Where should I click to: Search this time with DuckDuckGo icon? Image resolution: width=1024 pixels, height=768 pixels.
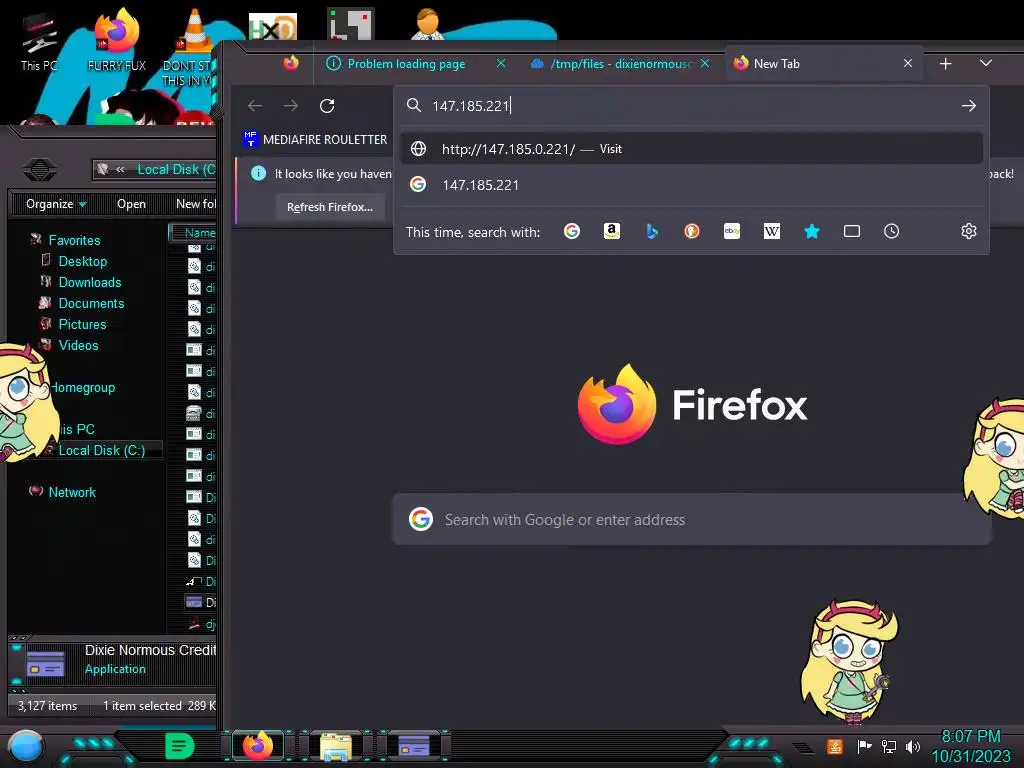(692, 231)
